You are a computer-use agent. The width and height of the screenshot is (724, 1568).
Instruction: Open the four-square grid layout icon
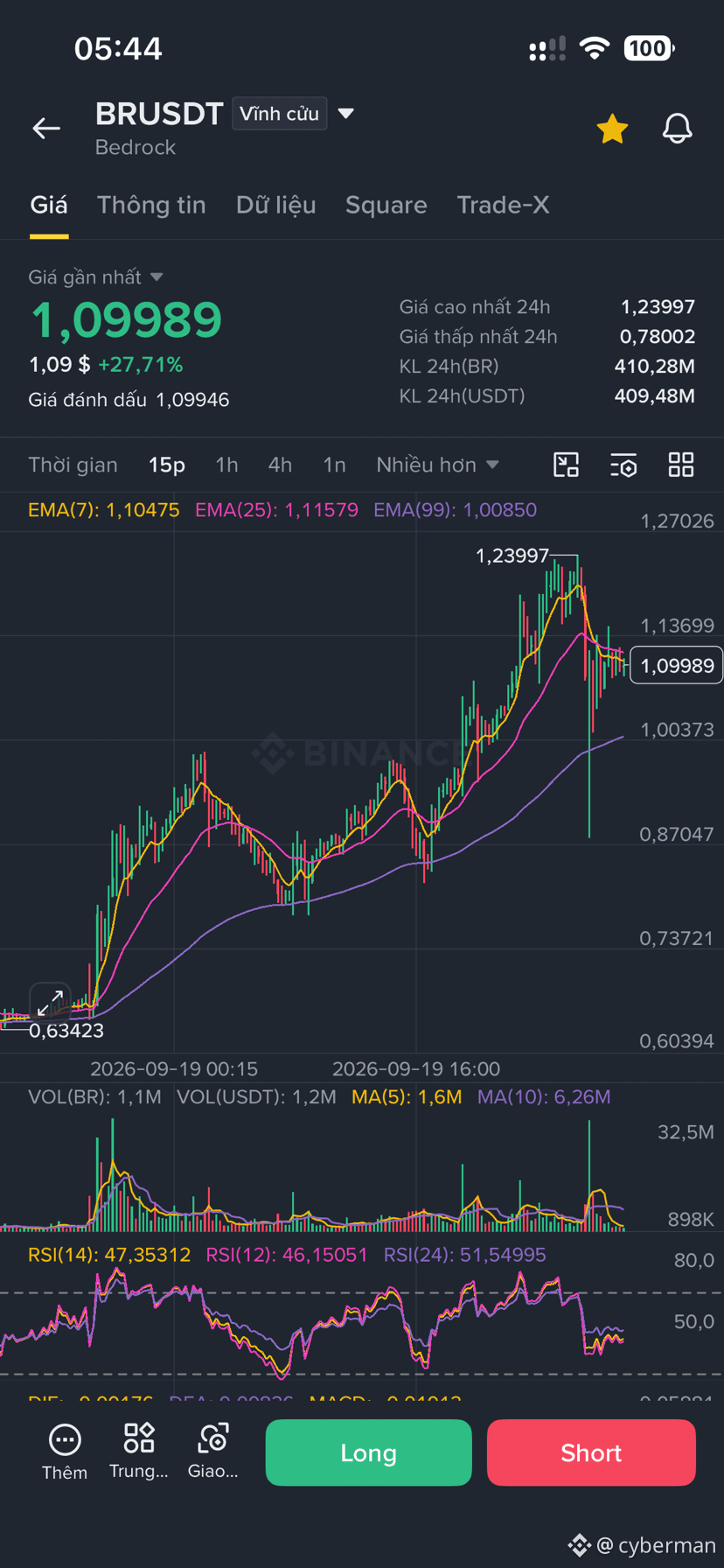pyautogui.click(x=681, y=465)
